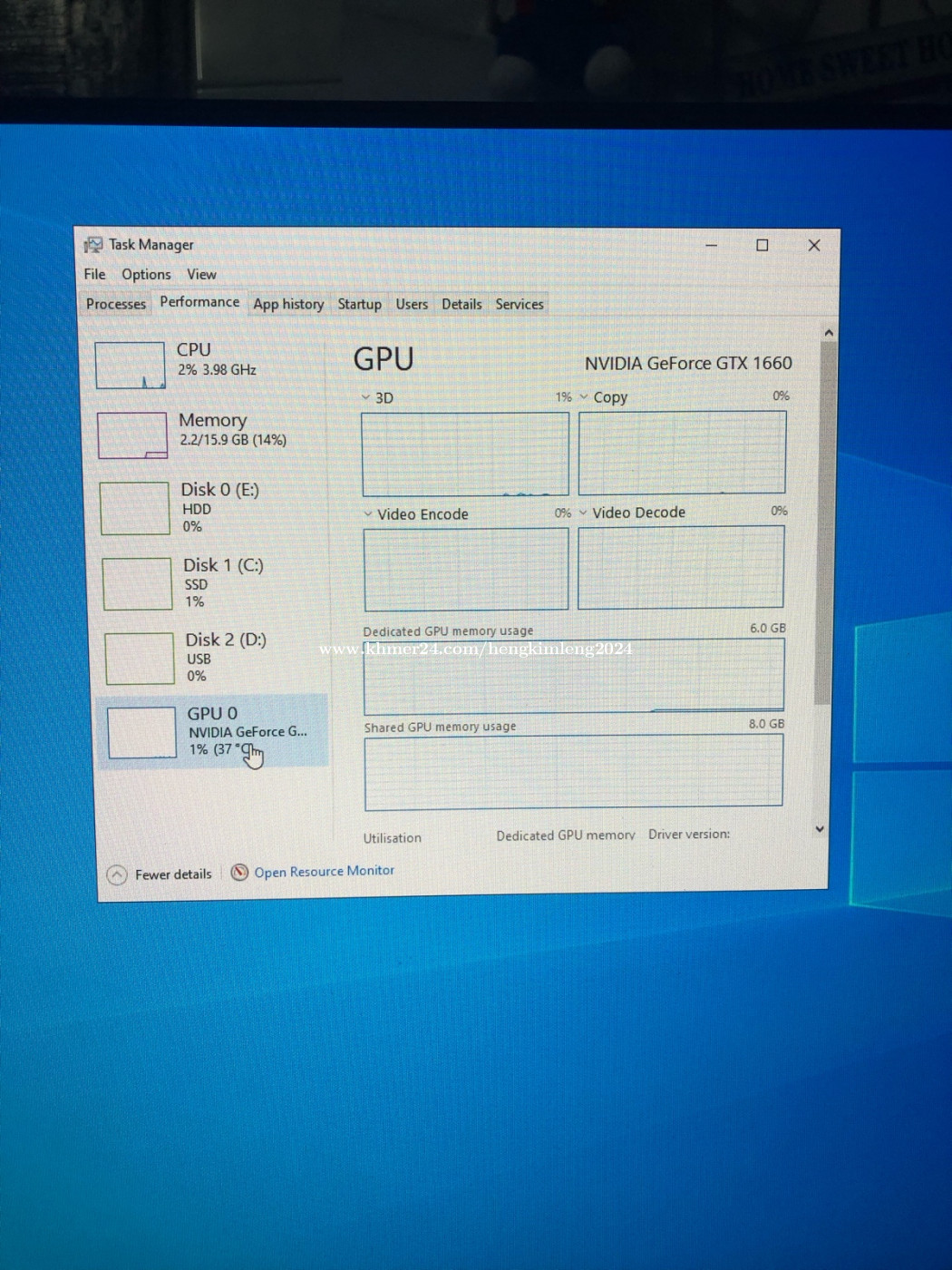The width and height of the screenshot is (952, 1270).
Task: Click the GPU heading text
Action: 384,359
